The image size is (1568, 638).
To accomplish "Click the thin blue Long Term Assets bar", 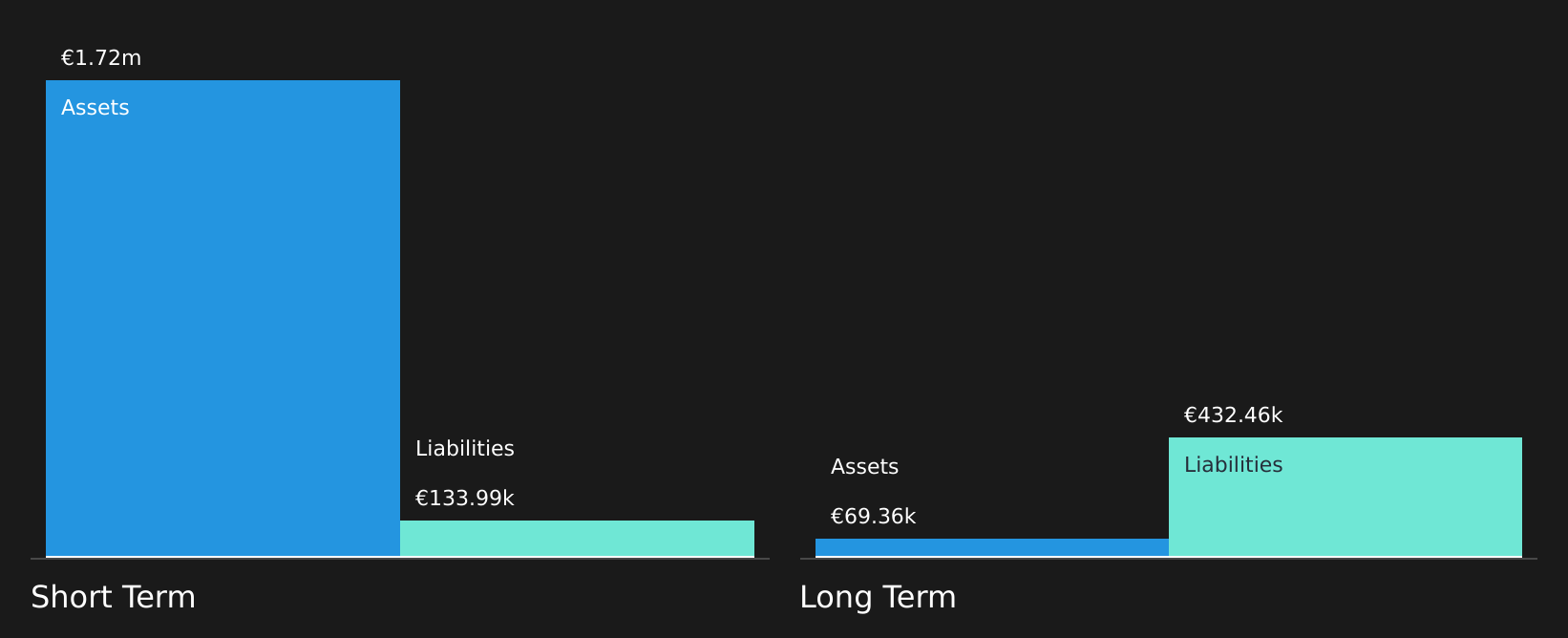I will coord(991,546).
